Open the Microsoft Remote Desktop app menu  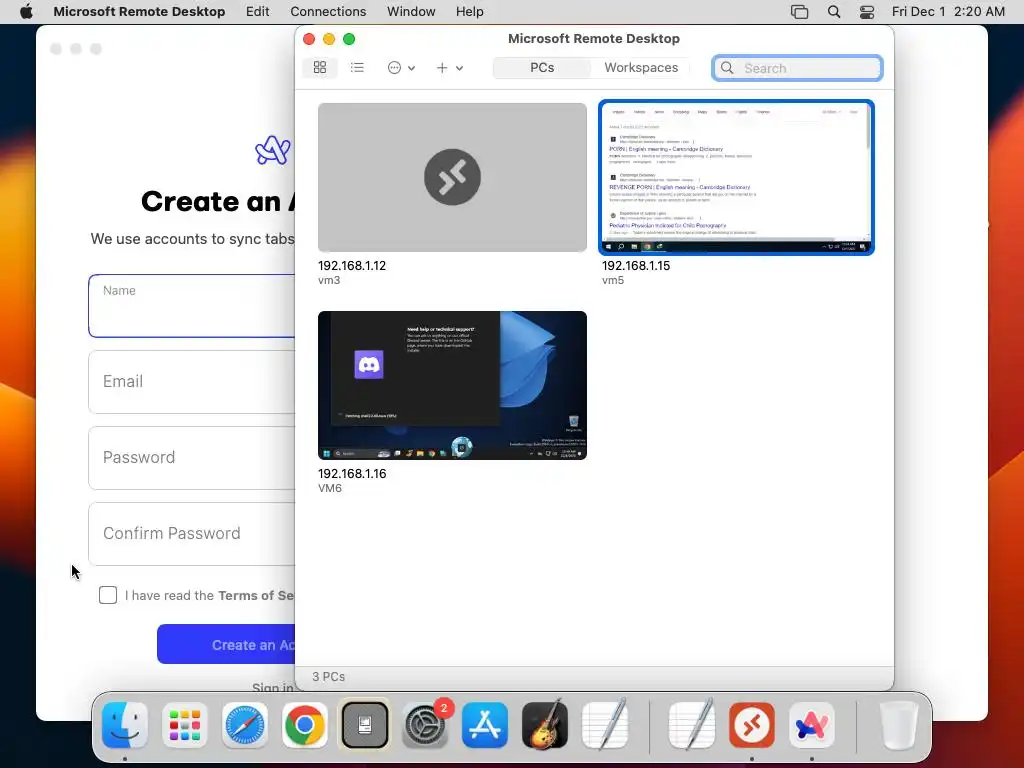pyautogui.click(x=139, y=12)
